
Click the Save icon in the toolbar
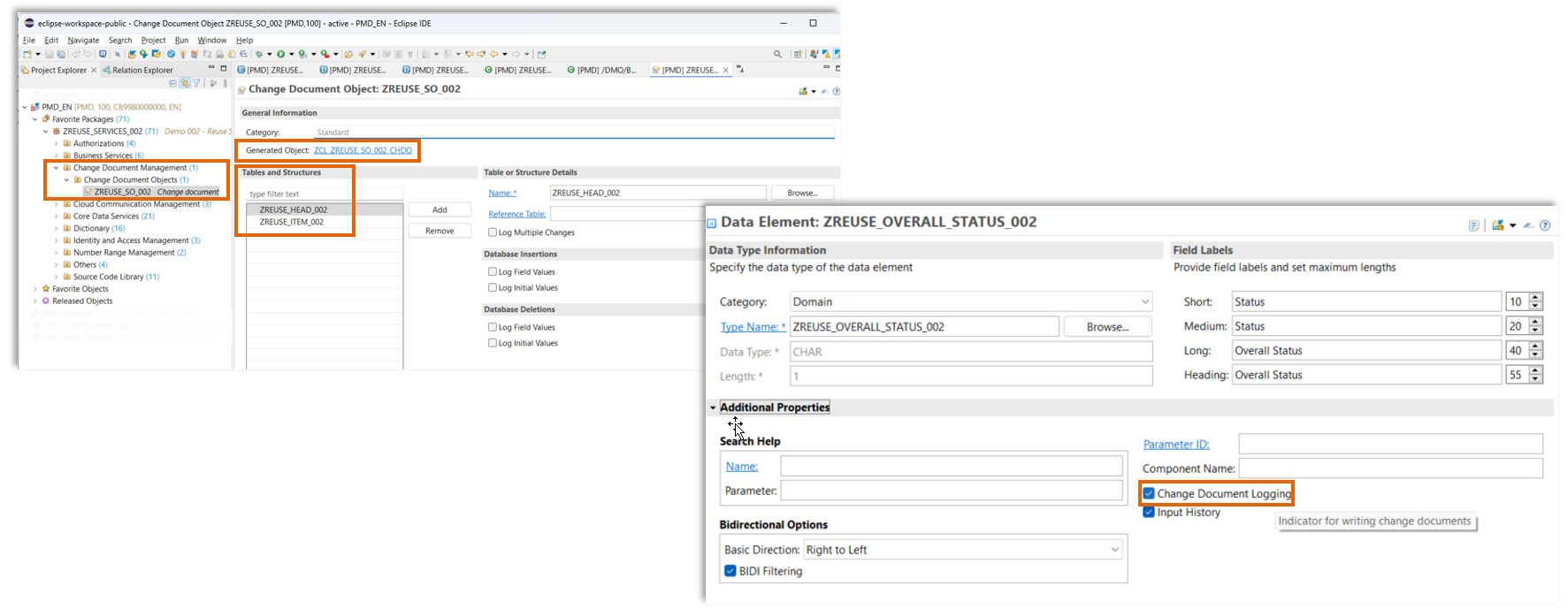click(x=49, y=54)
